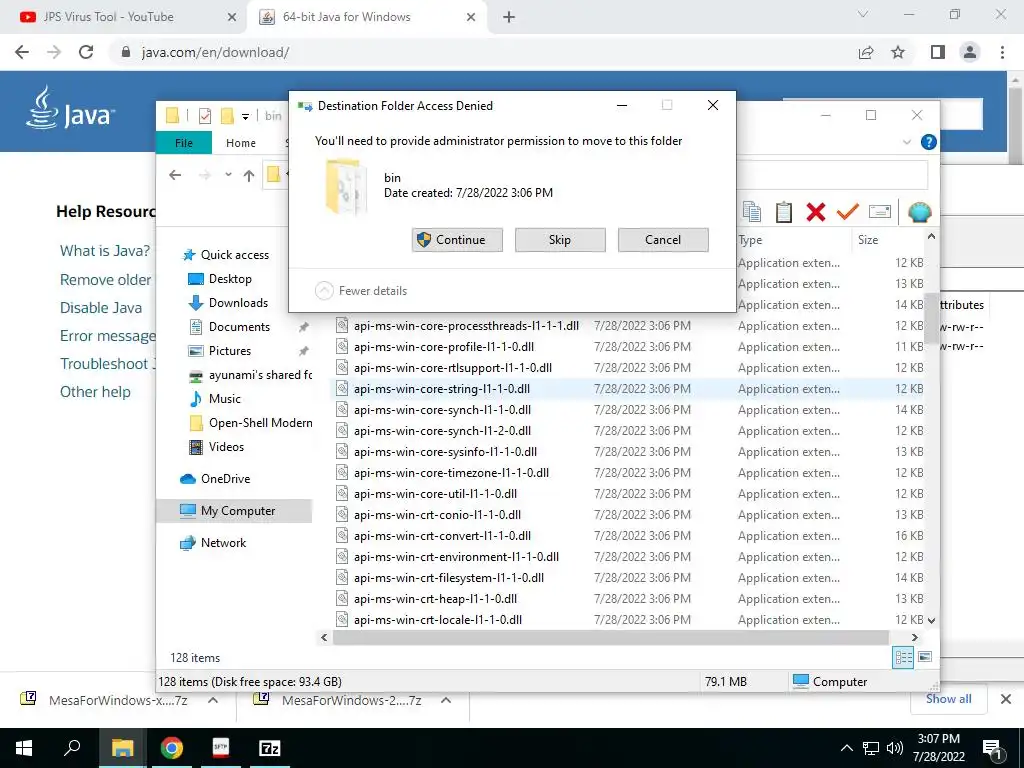This screenshot has width=1024, height=768.
Task: Click the Paste clipboard icon in toolbar
Action: click(x=784, y=212)
